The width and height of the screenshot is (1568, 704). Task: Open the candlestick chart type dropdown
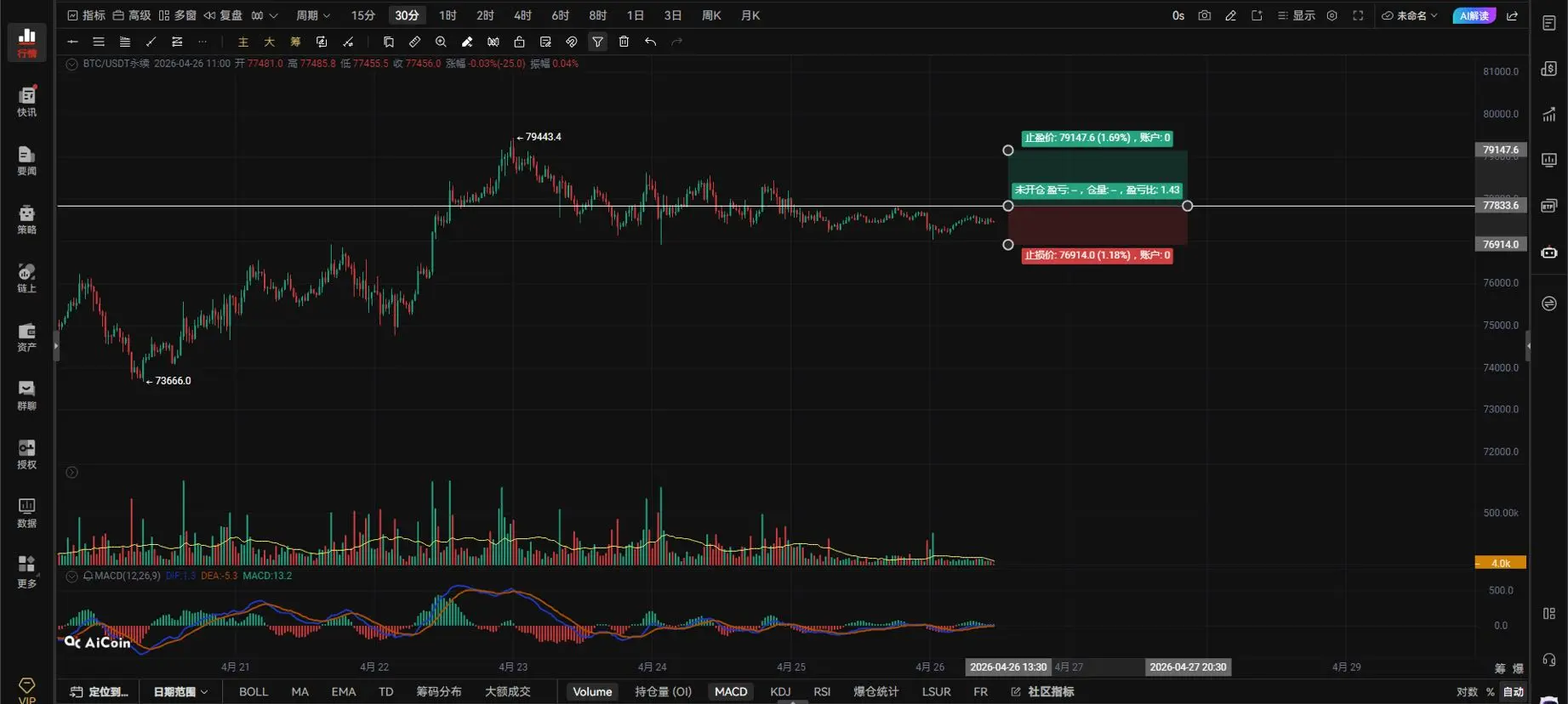[264, 15]
